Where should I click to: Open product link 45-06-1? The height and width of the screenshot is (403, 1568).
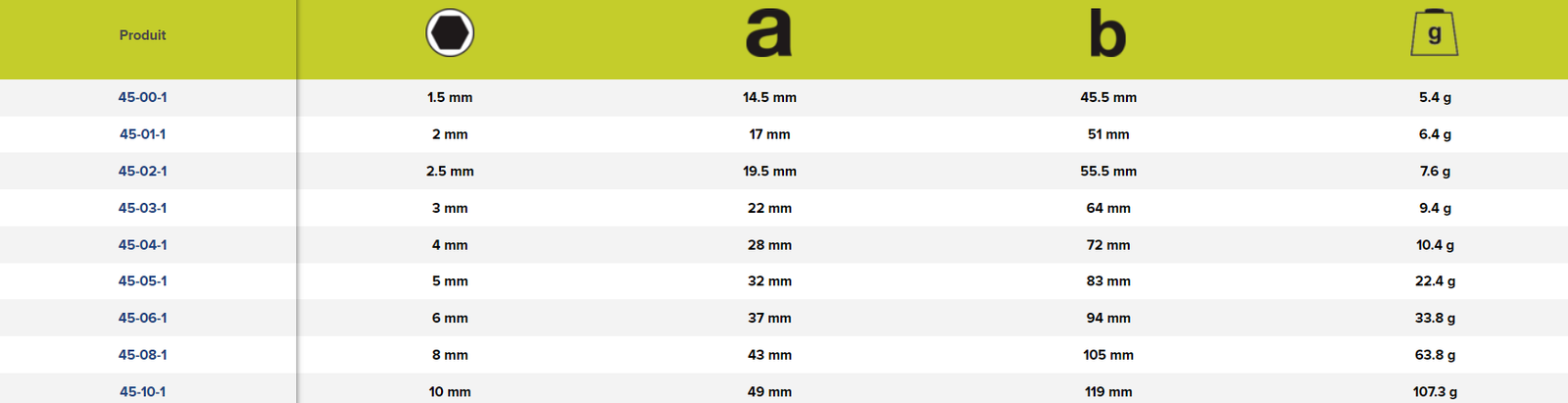pos(143,318)
